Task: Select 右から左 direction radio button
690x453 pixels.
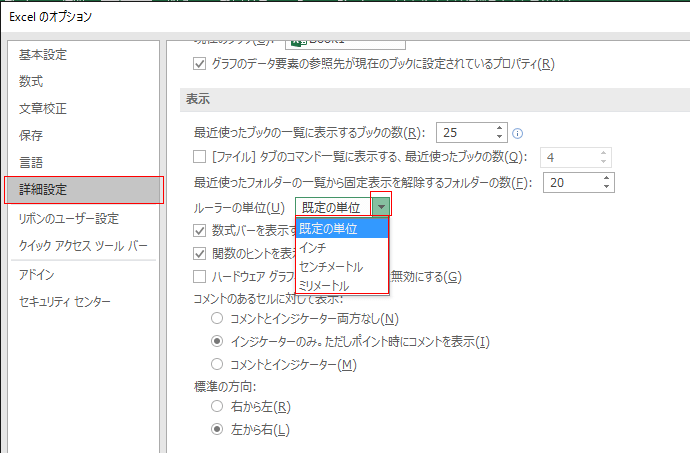Action: [x=217, y=406]
